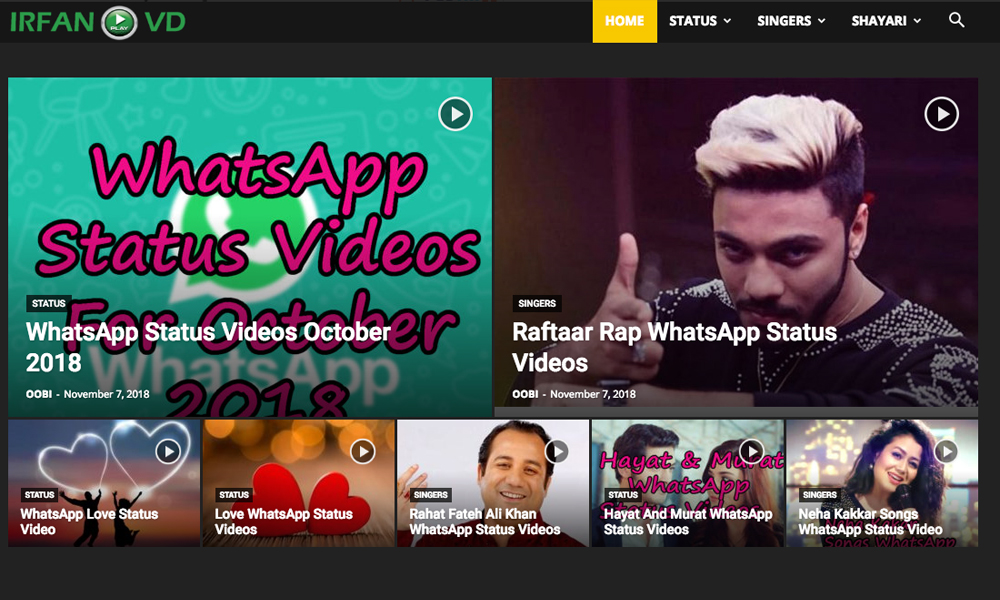Click SINGERS category tag on Raftaar post
Viewport: 1000px width, 600px height.
(537, 303)
